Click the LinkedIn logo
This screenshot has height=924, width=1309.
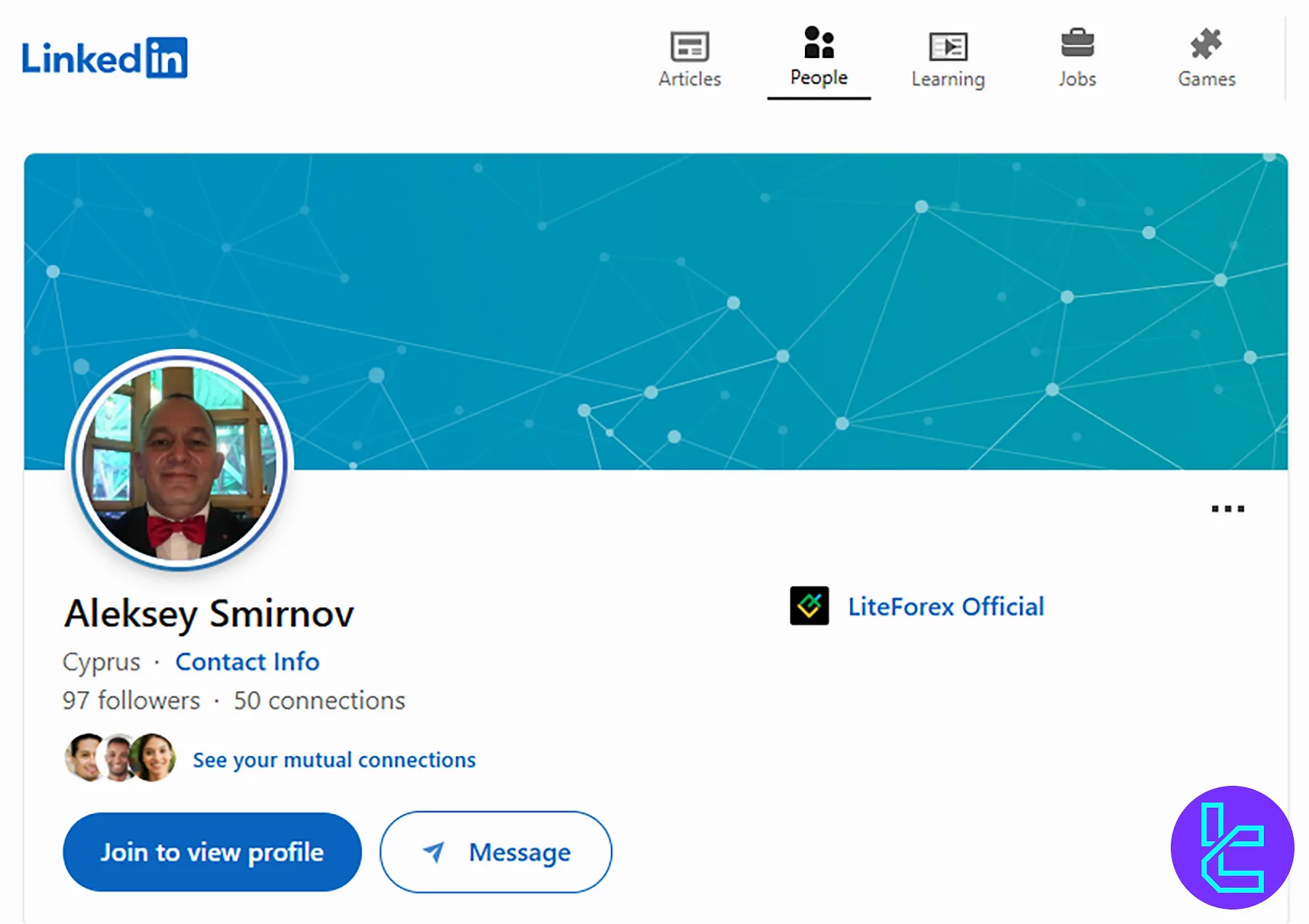(x=105, y=57)
